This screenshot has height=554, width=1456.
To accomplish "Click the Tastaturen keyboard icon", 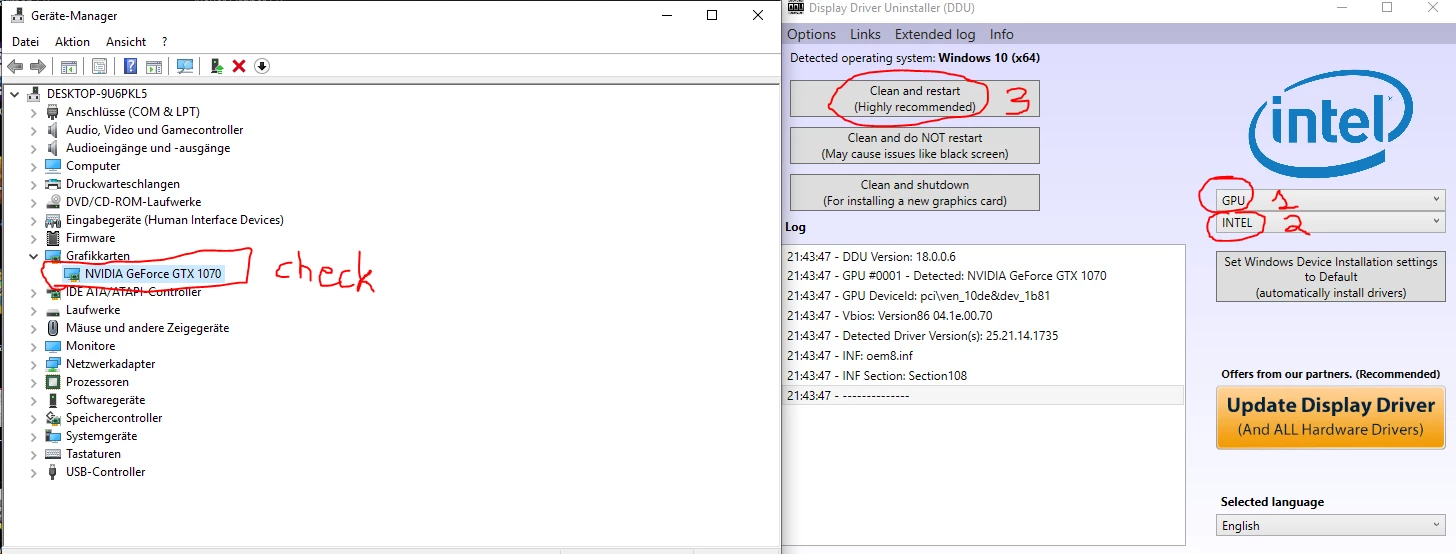I will coord(53,454).
